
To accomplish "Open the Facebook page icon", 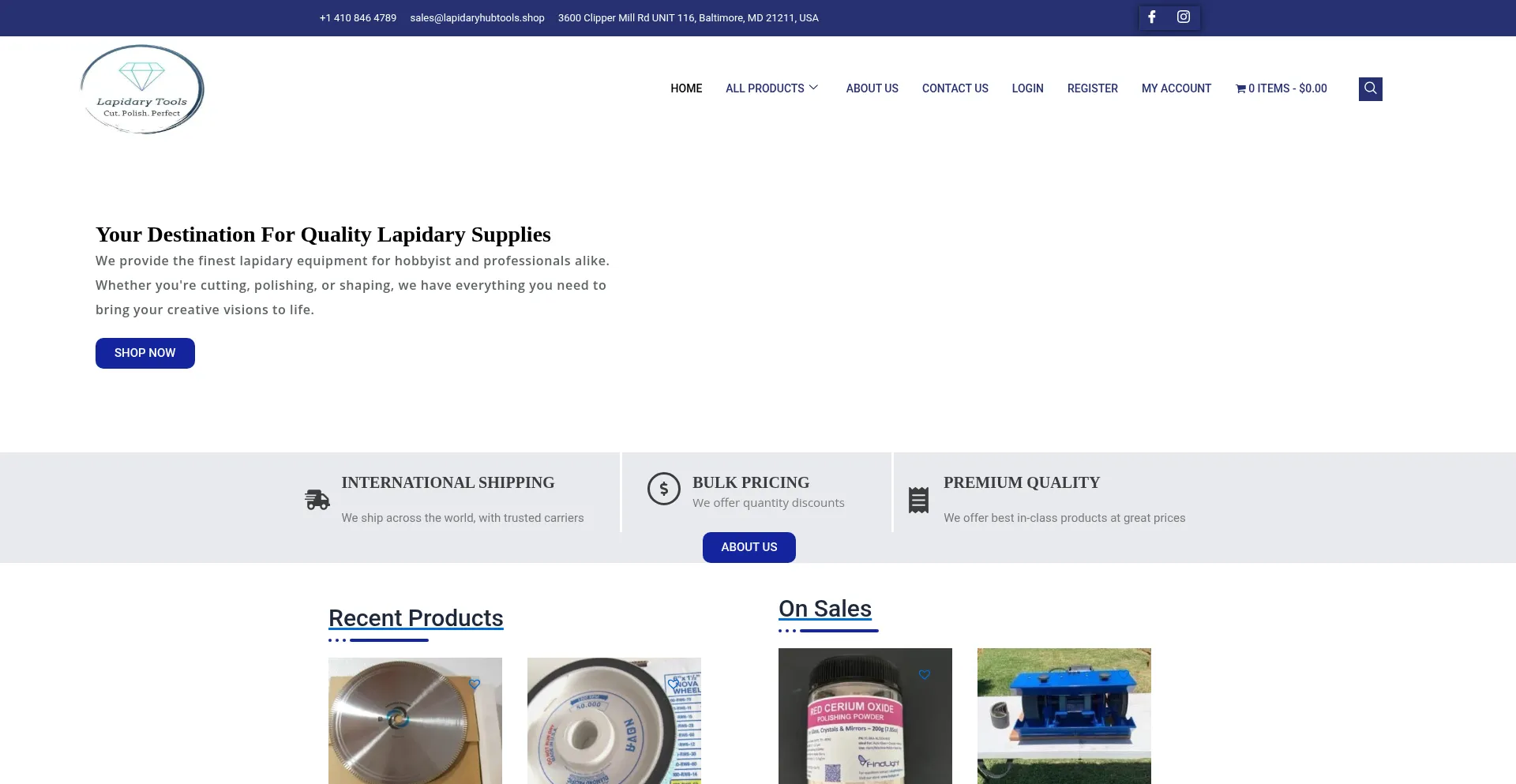I will pyautogui.click(x=1152, y=17).
